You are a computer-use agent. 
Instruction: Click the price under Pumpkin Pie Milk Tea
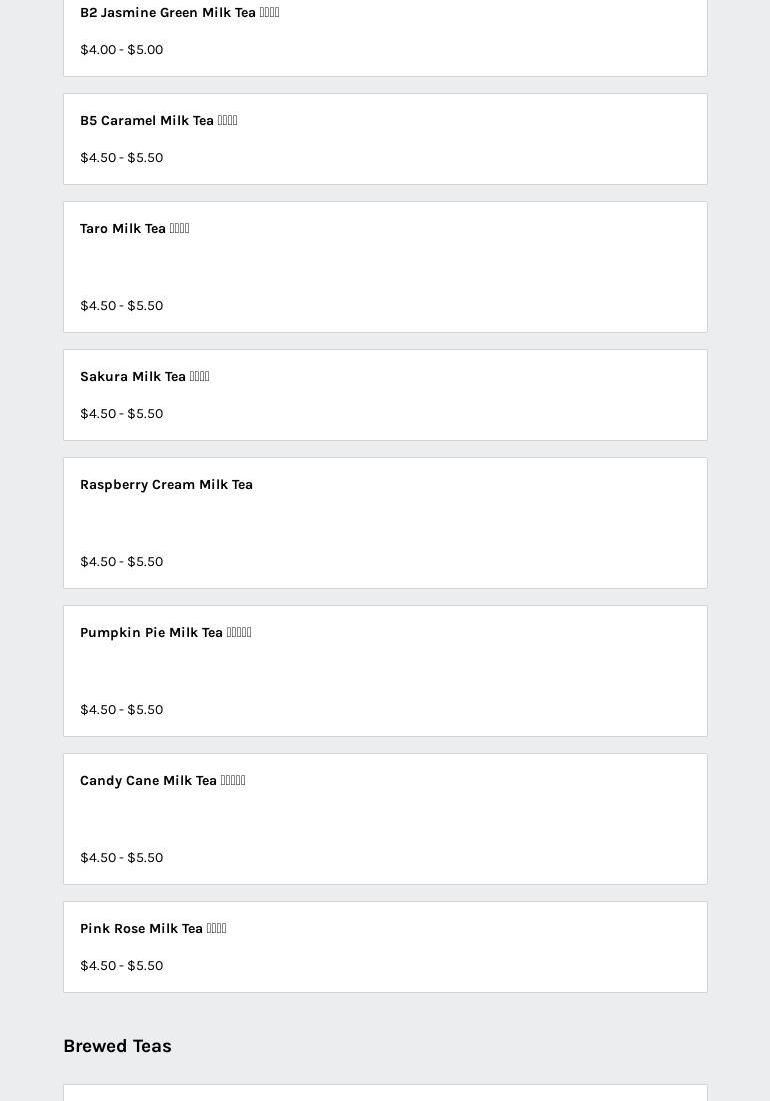click(122, 710)
